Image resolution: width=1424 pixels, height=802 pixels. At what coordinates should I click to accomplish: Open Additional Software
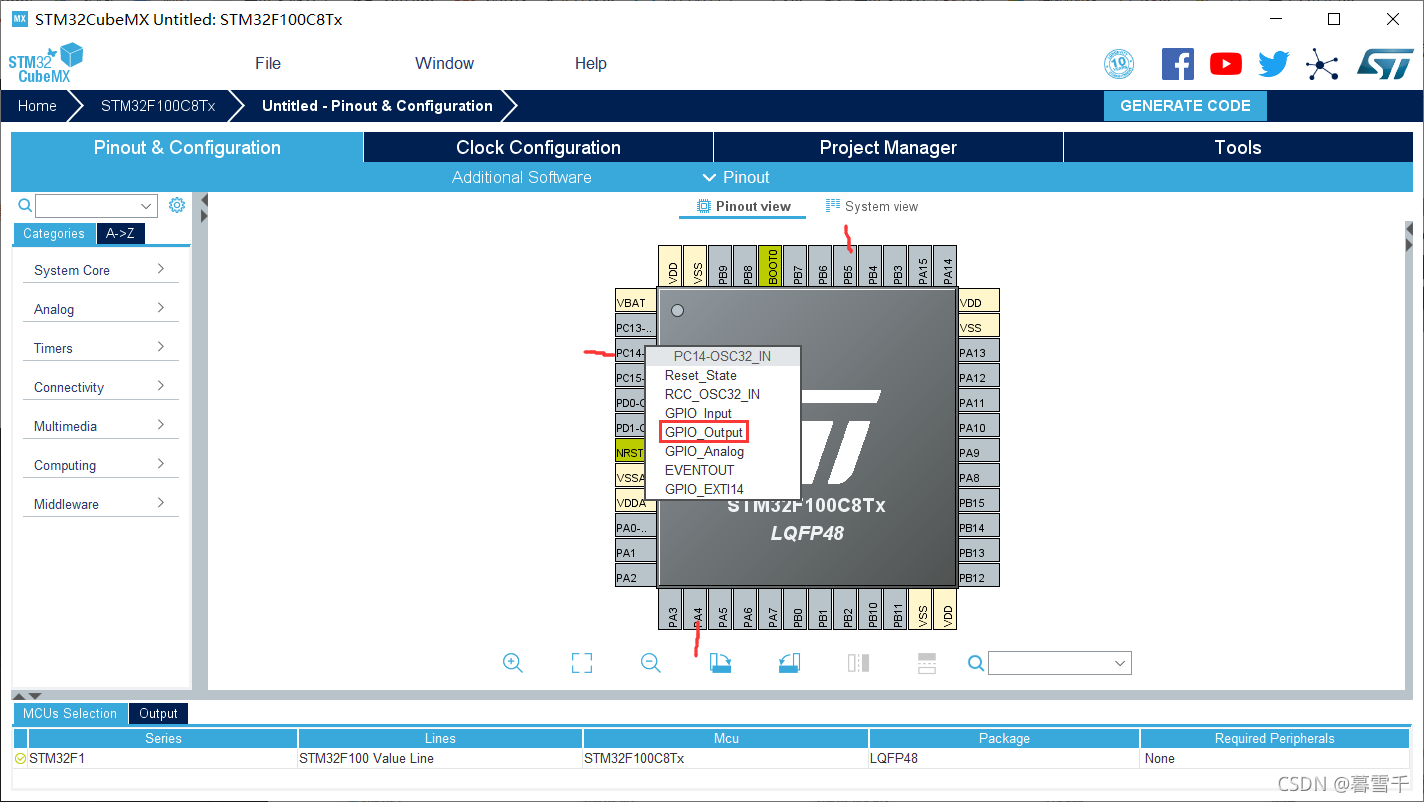[x=522, y=177]
